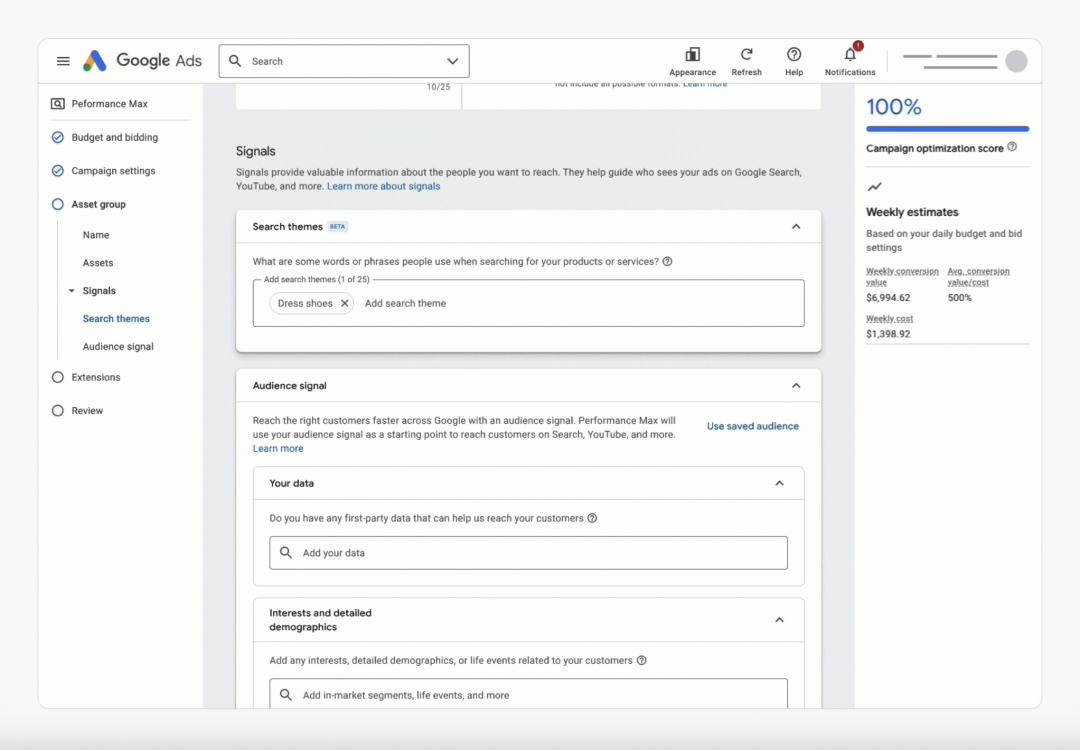The image size is (1080, 750).
Task: Collapse the Your data section
Action: pos(779,483)
